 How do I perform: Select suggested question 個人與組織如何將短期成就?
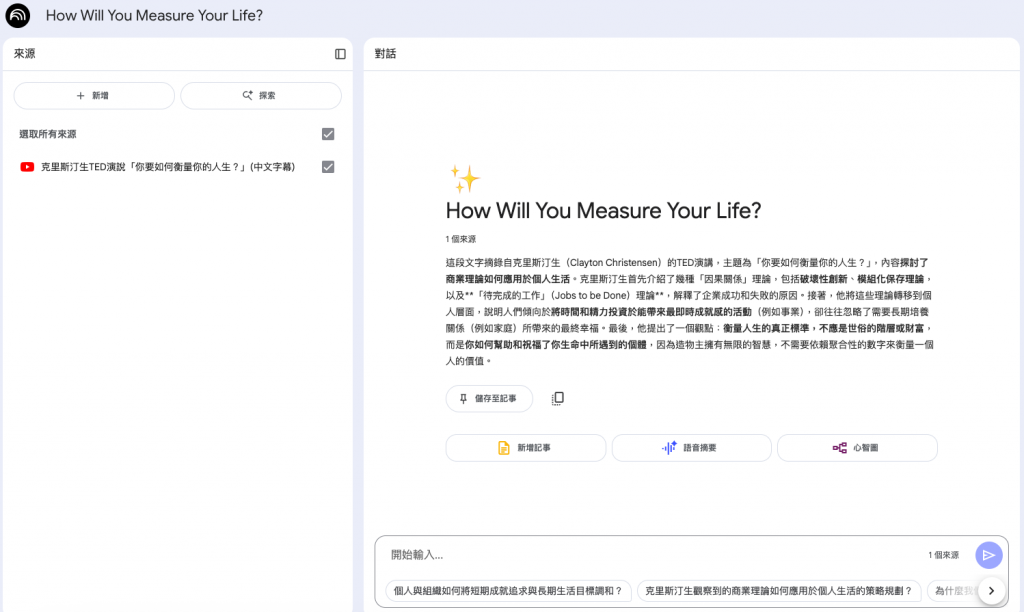[x=508, y=591]
